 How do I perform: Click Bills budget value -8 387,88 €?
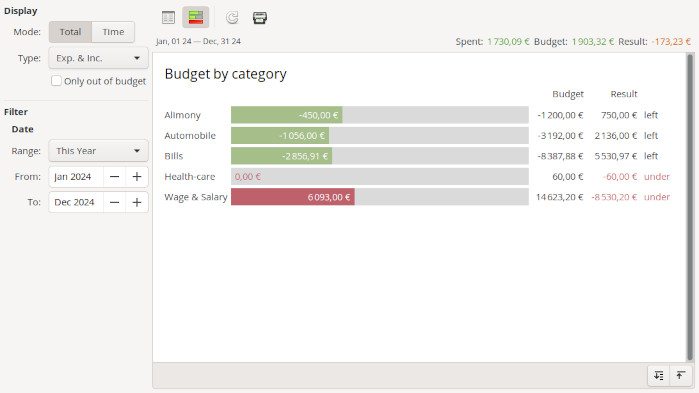point(560,156)
